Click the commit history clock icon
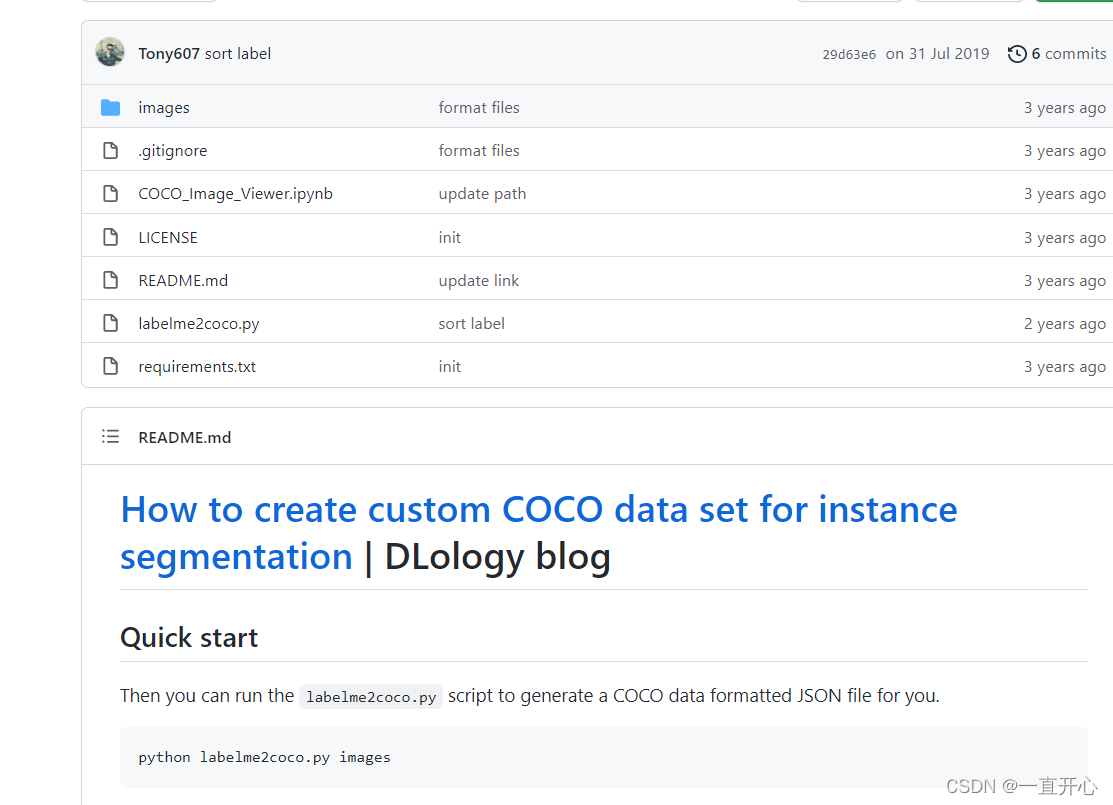The image size is (1113, 805). [x=1016, y=54]
